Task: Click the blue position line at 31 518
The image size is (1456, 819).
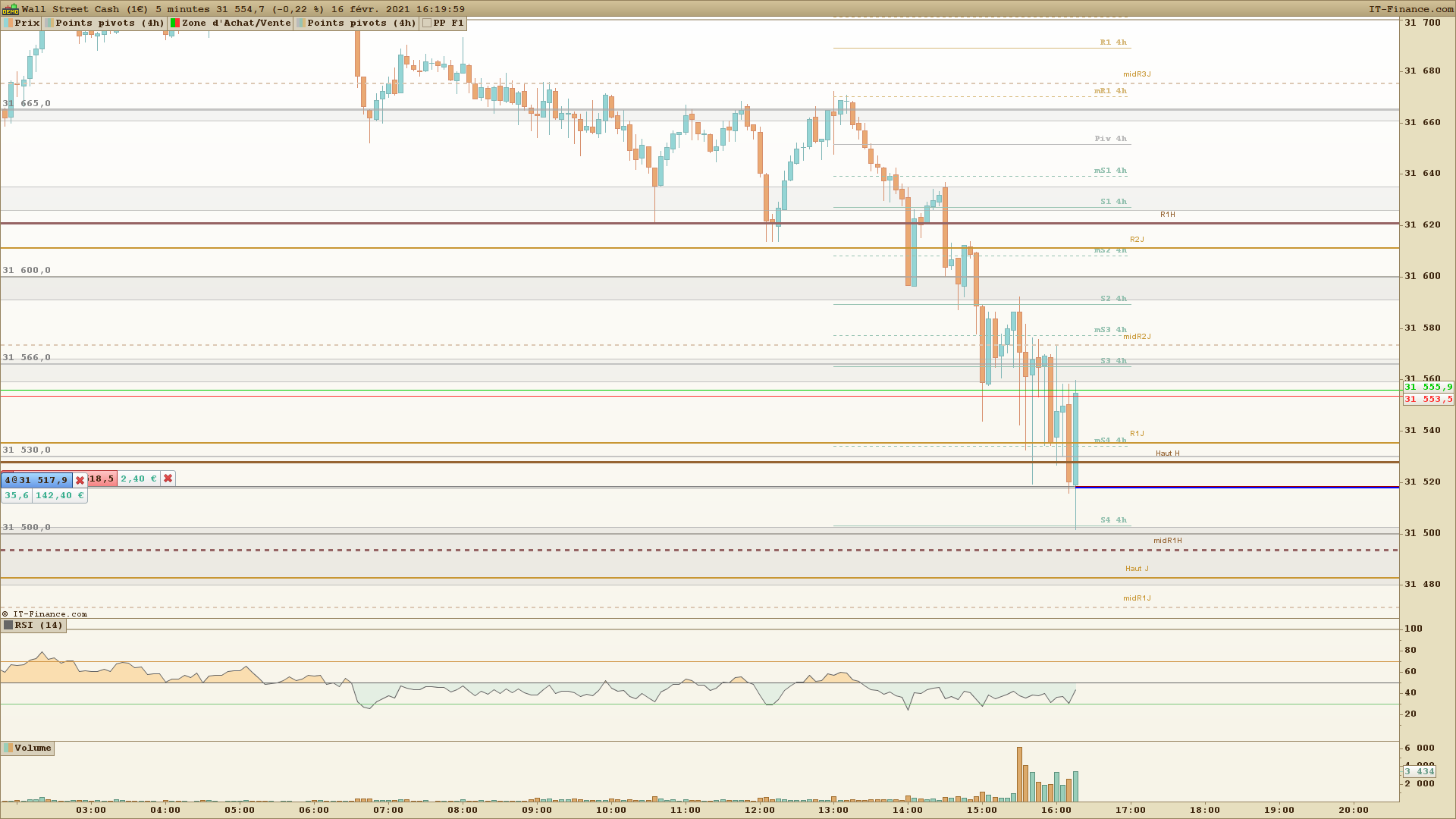Action: [x=1236, y=488]
